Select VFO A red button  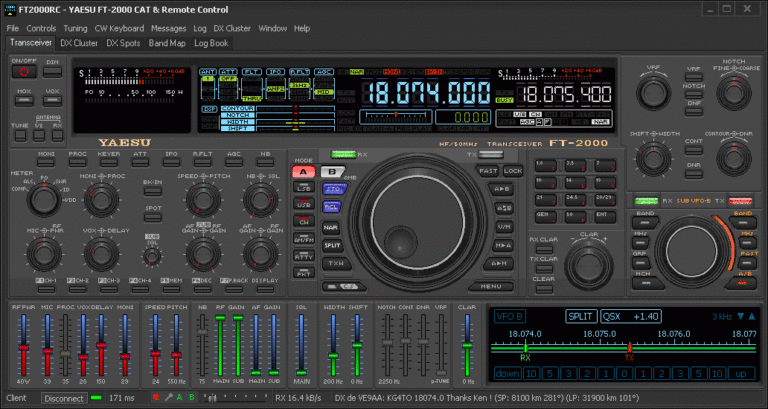click(304, 171)
